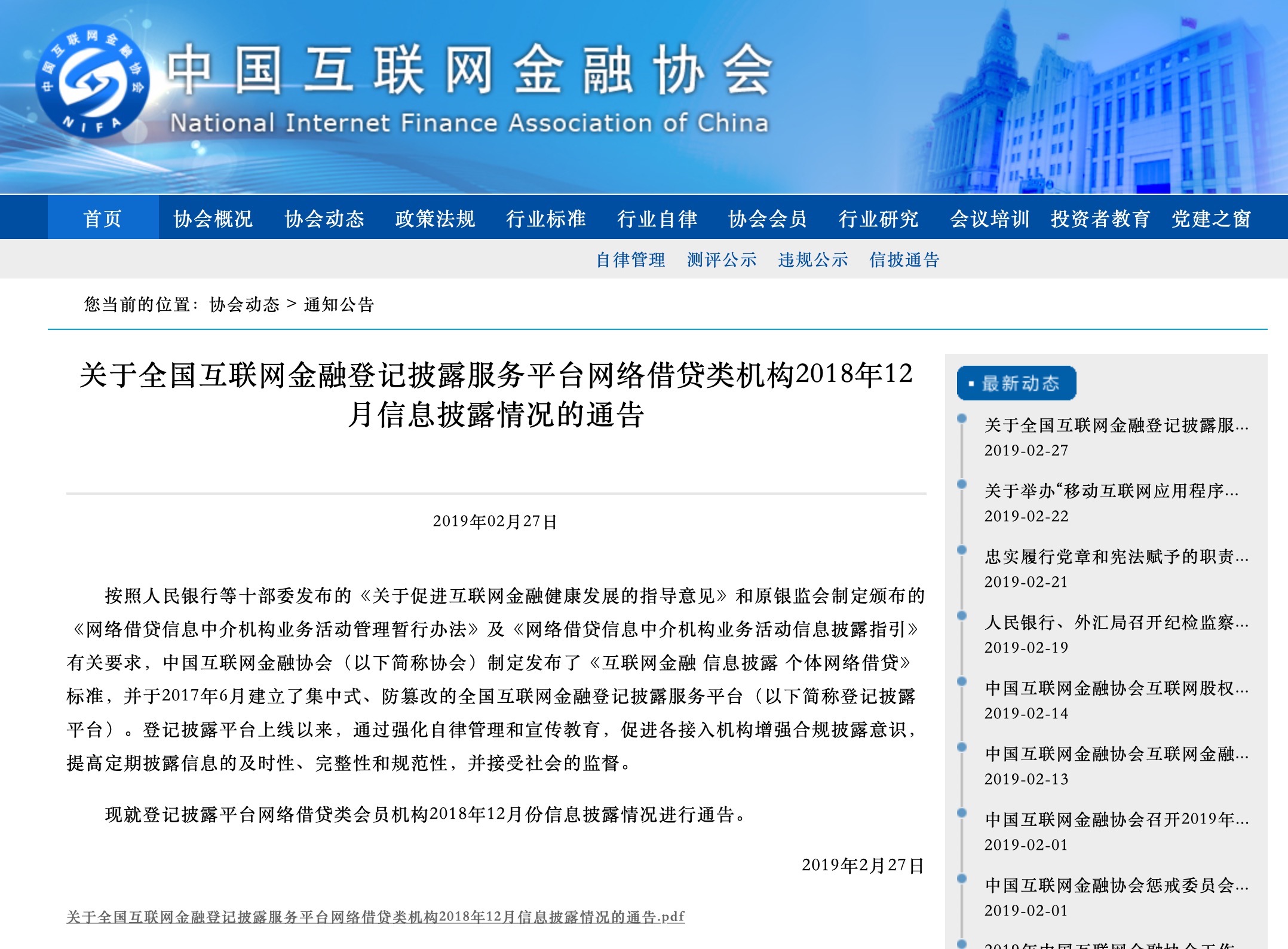Click the 最新动态 sidebar header
The height and width of the screenshot is (949, 1288).
(x=1016, y=382)
